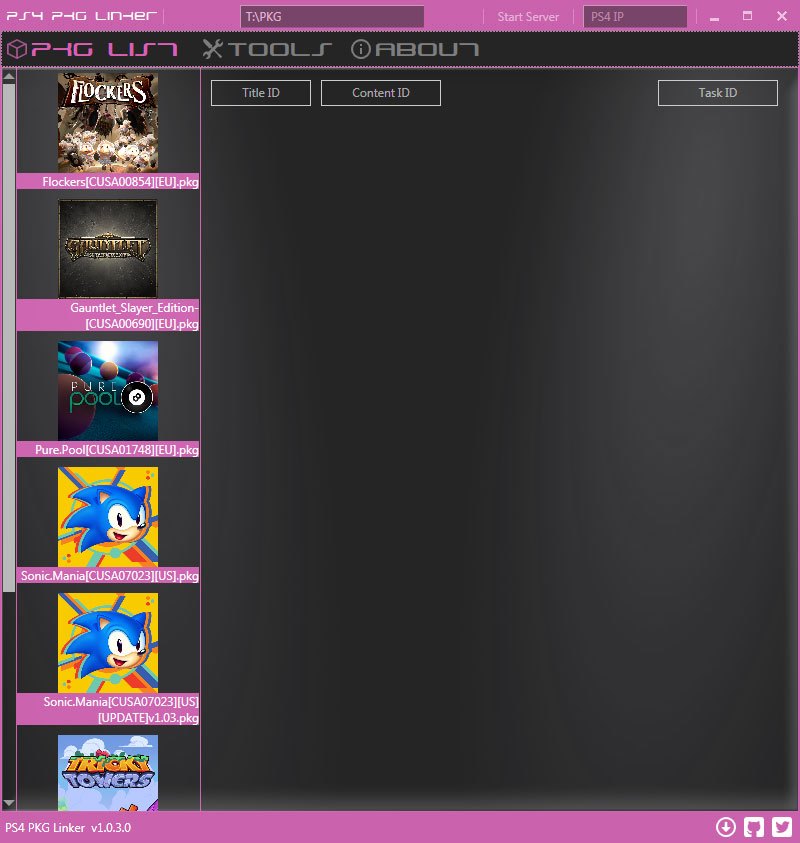800x843 pixels.
Task: Click the PKG list up scroll arrow
Action: [9, 77]
